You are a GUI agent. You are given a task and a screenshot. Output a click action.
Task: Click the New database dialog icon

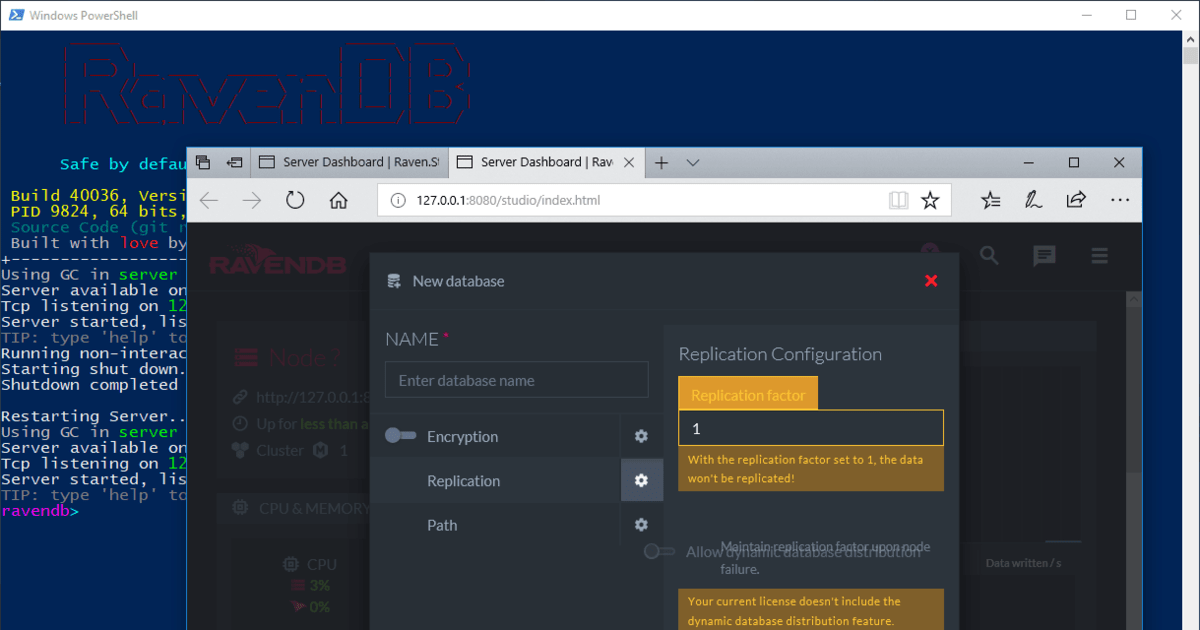tap(394, 281)
